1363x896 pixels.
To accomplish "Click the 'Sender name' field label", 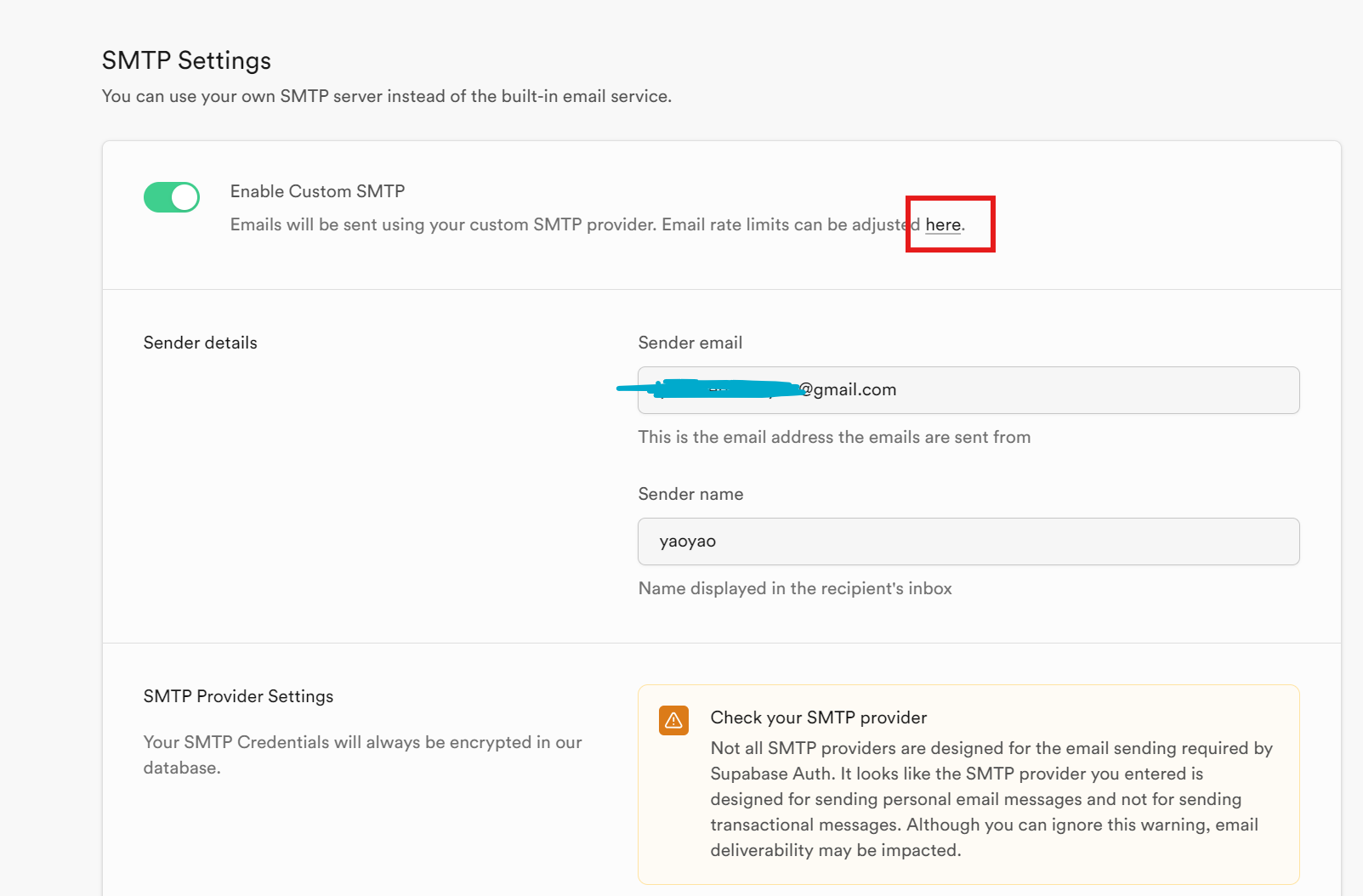I will pos(690,494).
